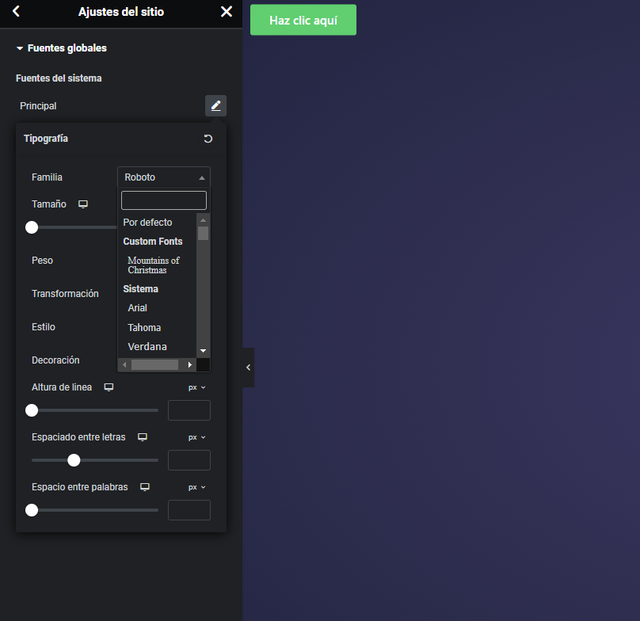Click the Altura de línea value field

click(x=189, y=410)
